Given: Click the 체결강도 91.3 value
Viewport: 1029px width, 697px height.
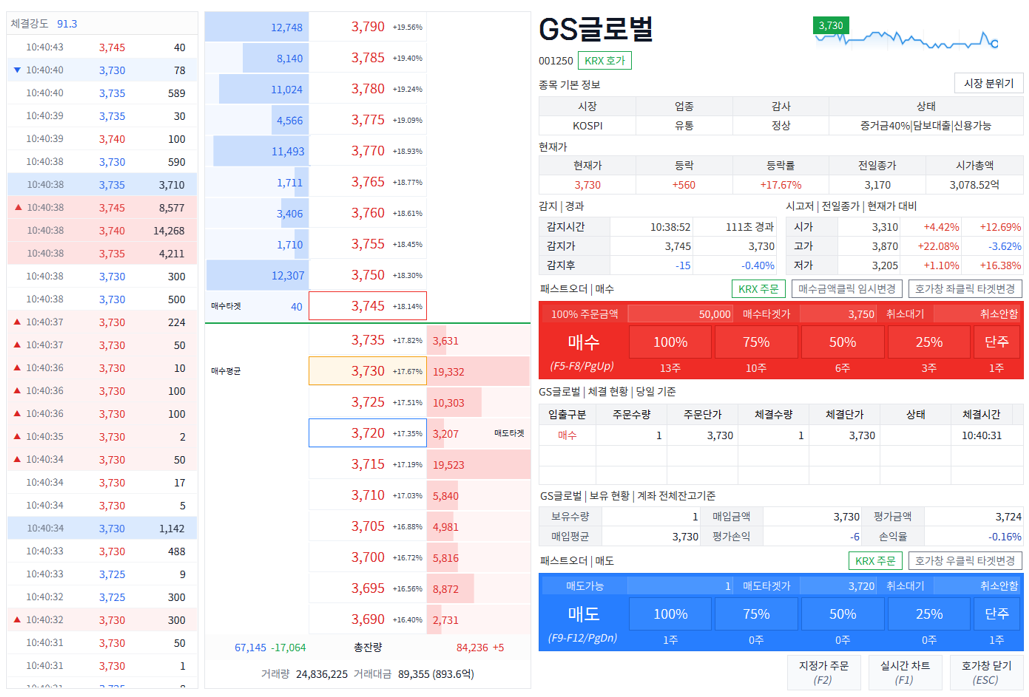Looking at the screenshot, I should pyautogui.click(x=67, y=24).
